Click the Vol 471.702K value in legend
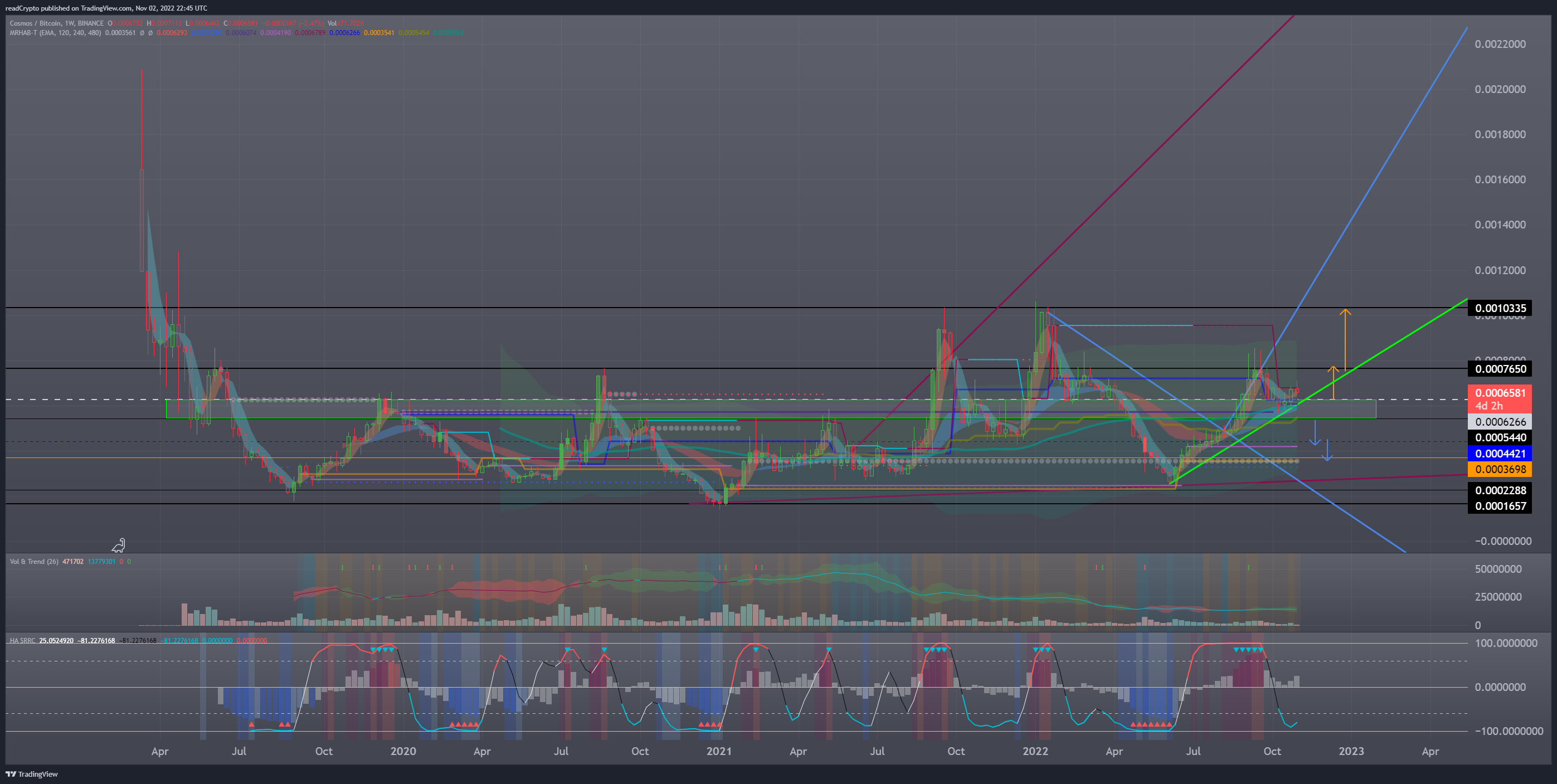Screen dimensions: 1557x784 click(346, 23)
